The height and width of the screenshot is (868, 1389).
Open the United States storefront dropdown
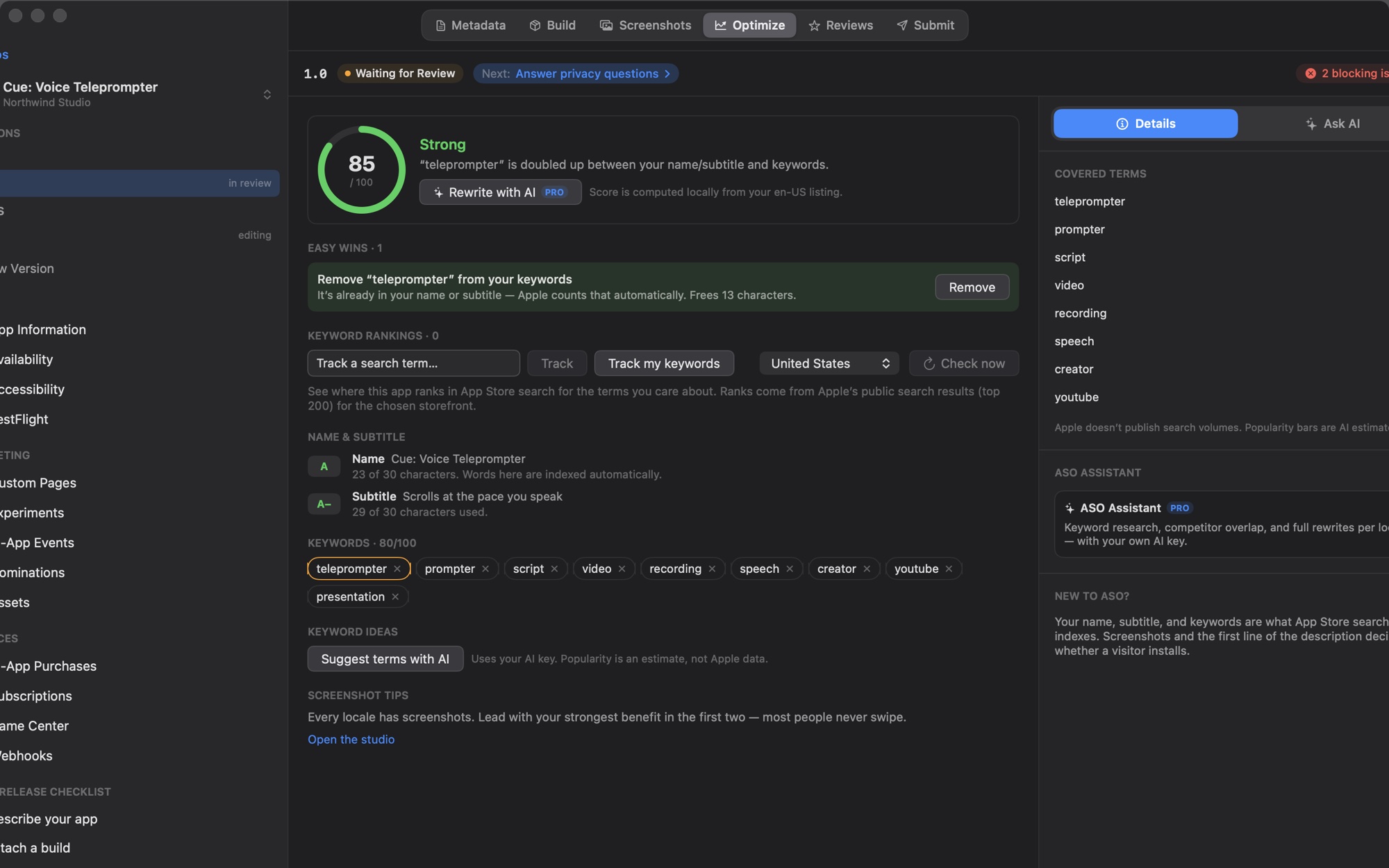coord(829,363)
